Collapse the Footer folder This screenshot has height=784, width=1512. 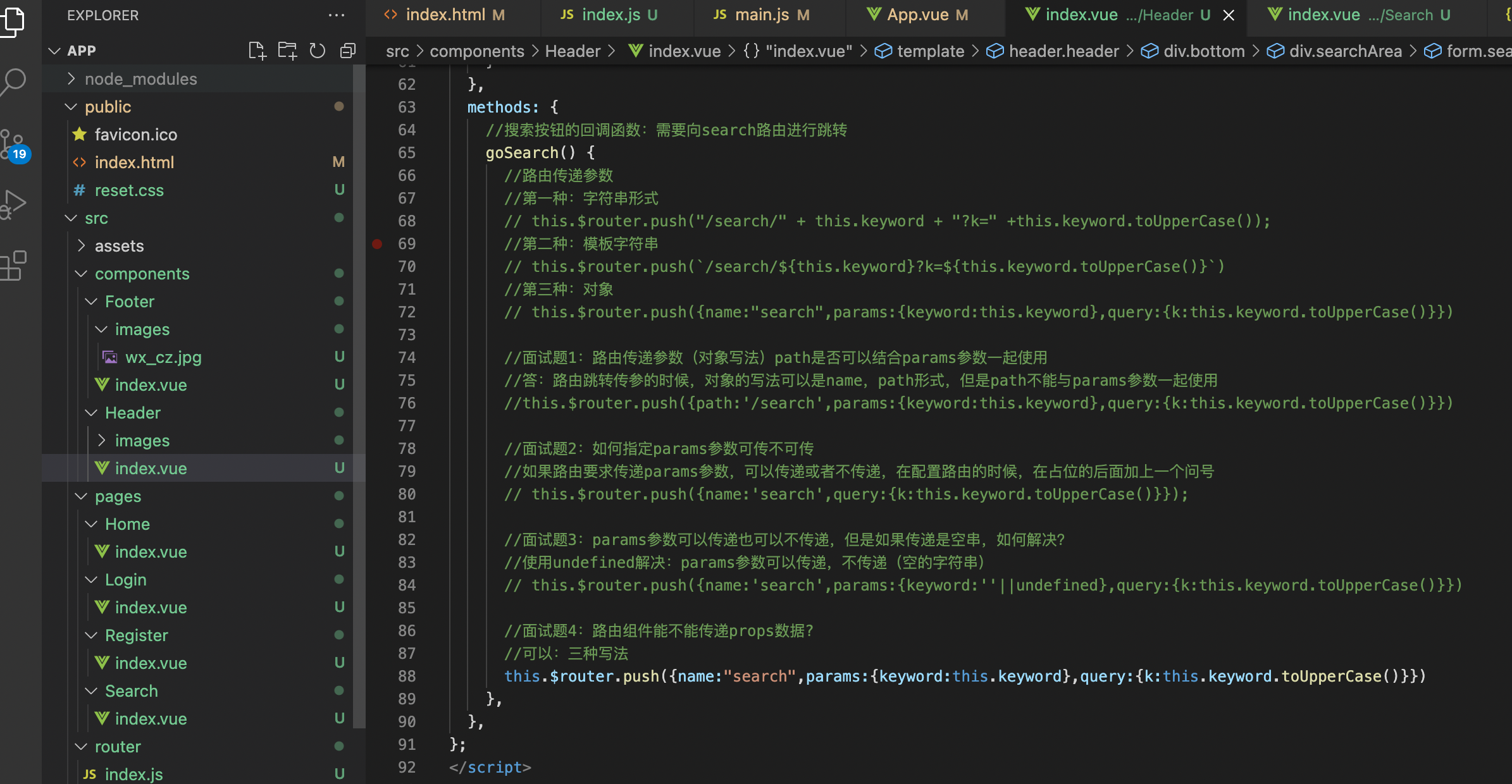[x=129, y=302]
